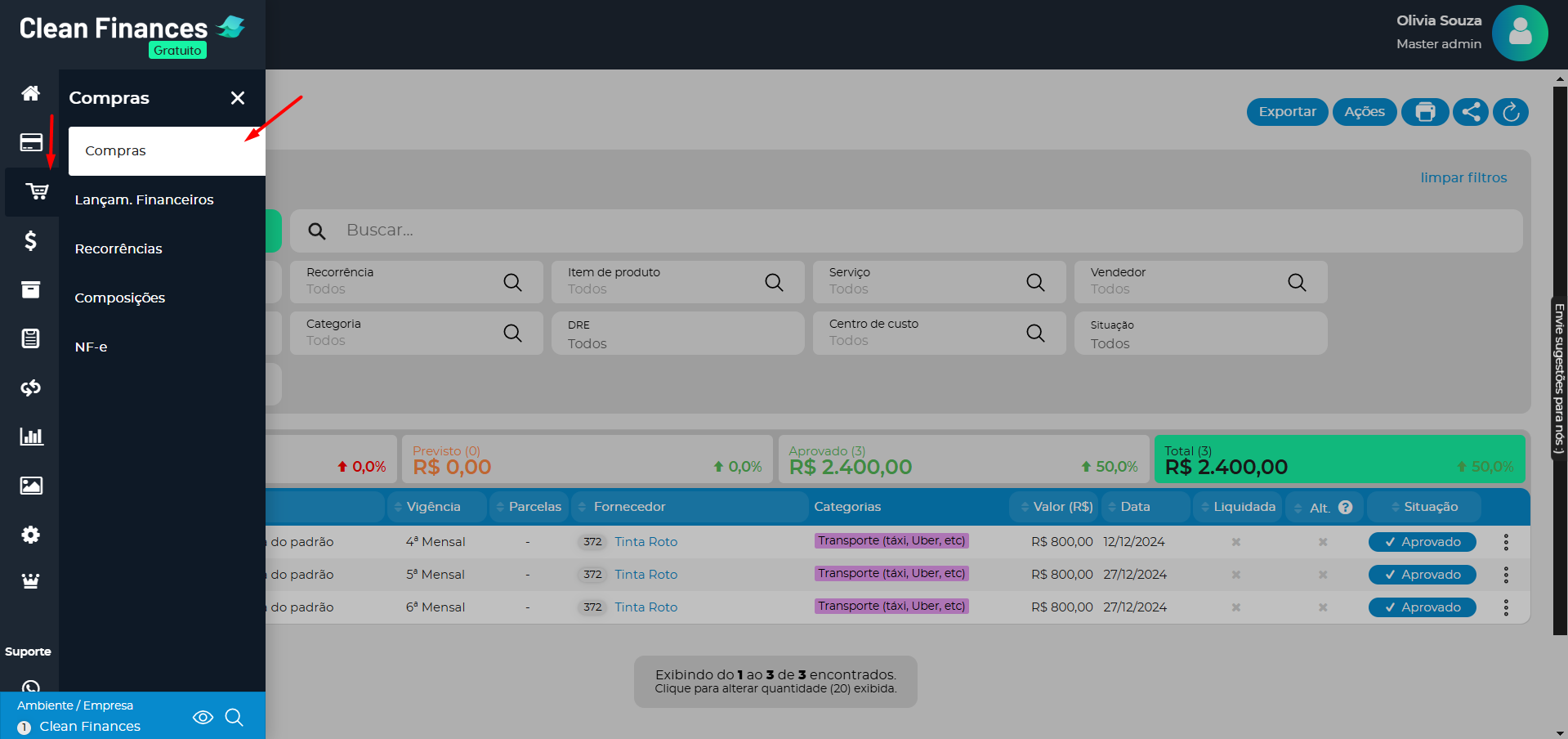The height and width of the screenshot is (739, 1568).
Task: Click the Transporte category tag in first row
Action: (891, 541)
